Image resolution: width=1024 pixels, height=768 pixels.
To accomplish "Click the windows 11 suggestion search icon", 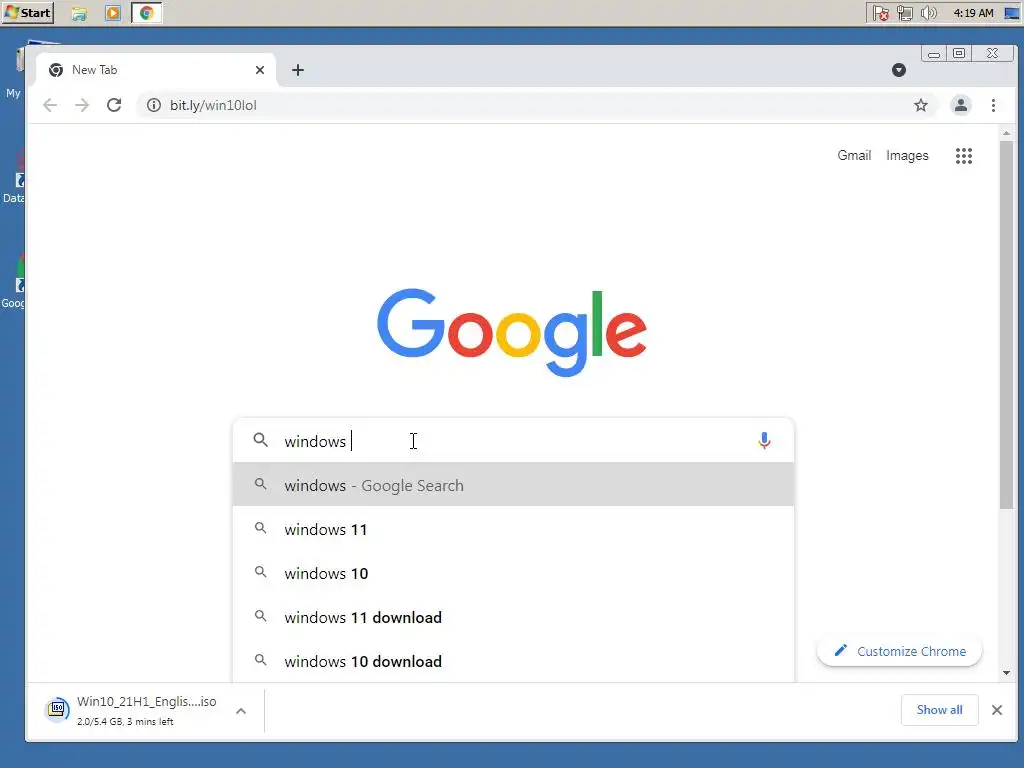I will (261, 528).
